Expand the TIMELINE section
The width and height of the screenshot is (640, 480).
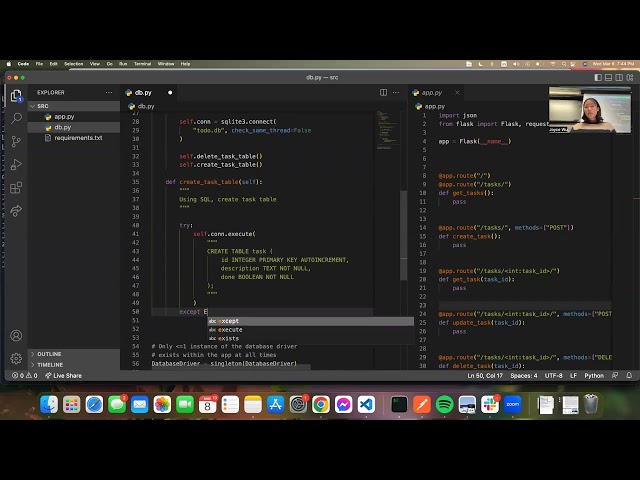click(x=74, y=364)
